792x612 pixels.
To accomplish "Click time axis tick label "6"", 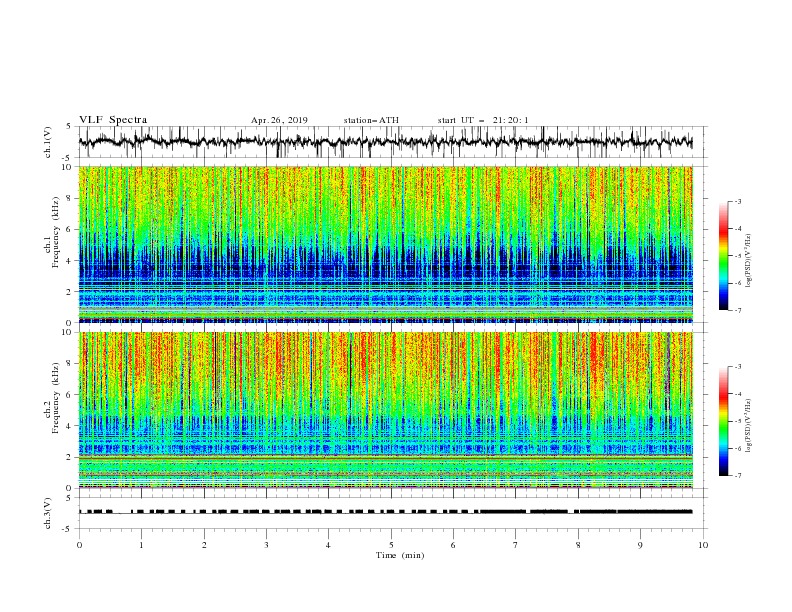I will [453, 545].
